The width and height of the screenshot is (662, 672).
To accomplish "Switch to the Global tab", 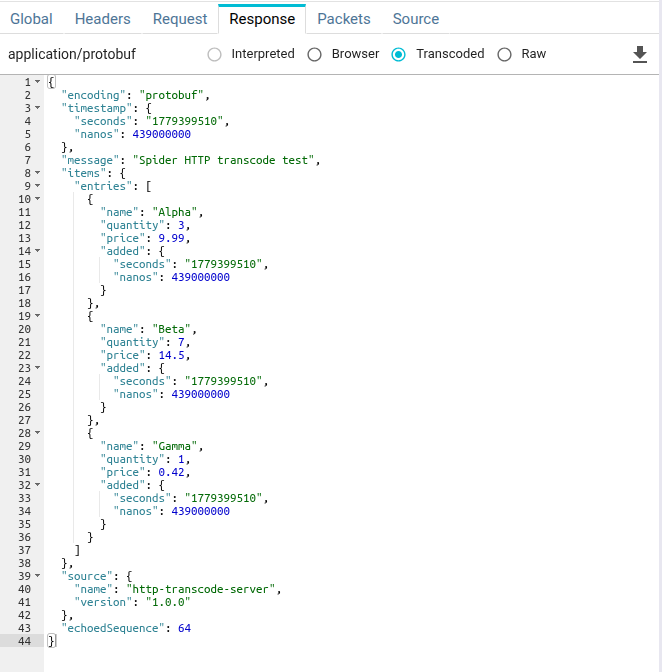I will point(31,19).
